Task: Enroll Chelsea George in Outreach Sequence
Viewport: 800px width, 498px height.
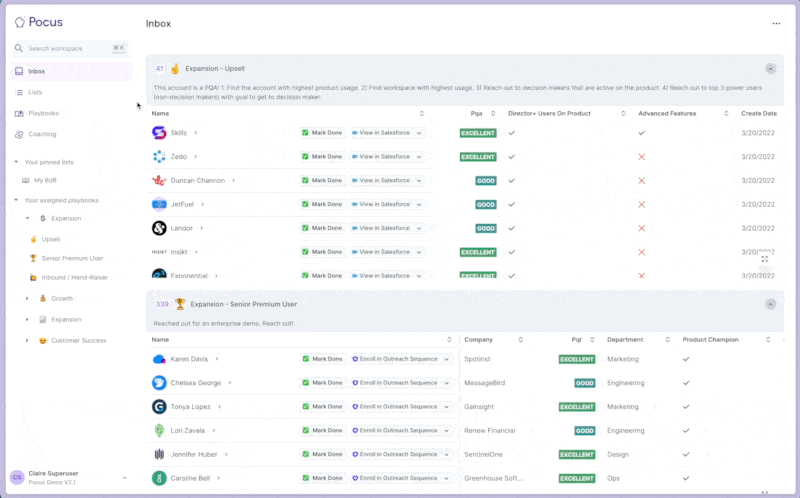Action: coord(395,383)
